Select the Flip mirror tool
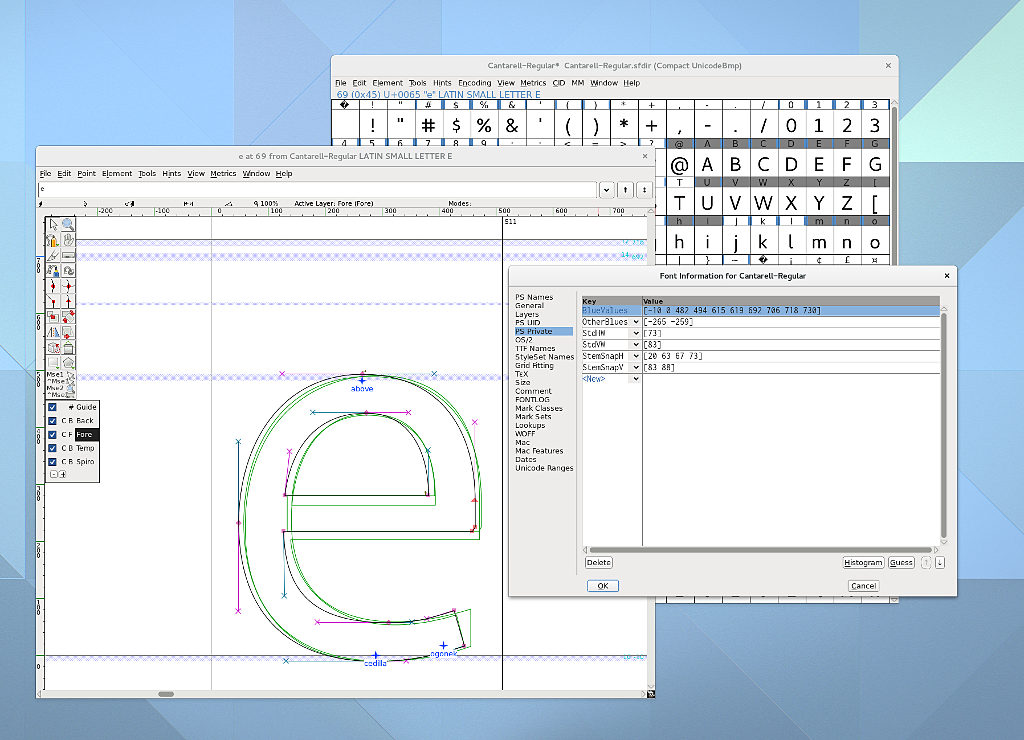Screen dimensions: 1024x740 [x=53, y=332]
